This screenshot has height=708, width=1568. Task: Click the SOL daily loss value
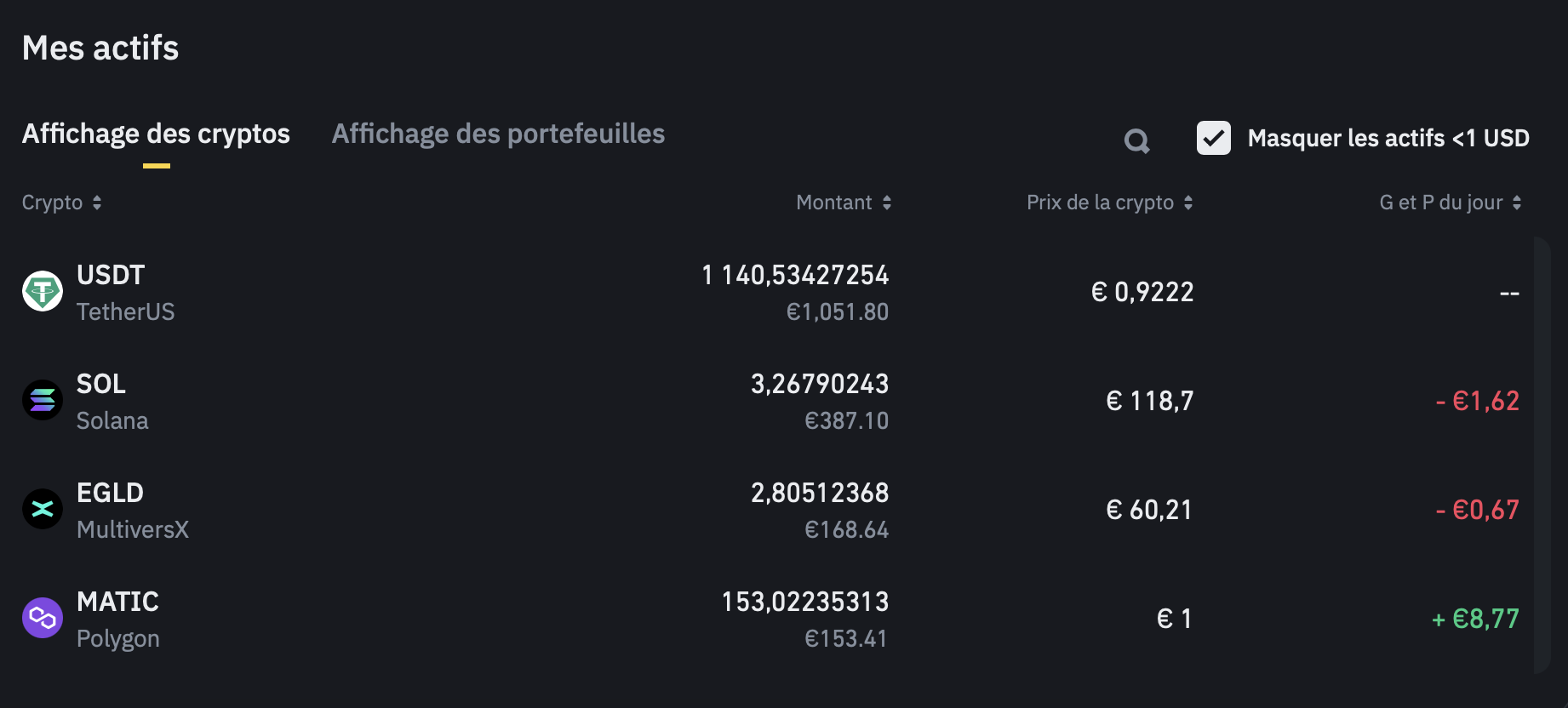click(x=1477, y=401)
